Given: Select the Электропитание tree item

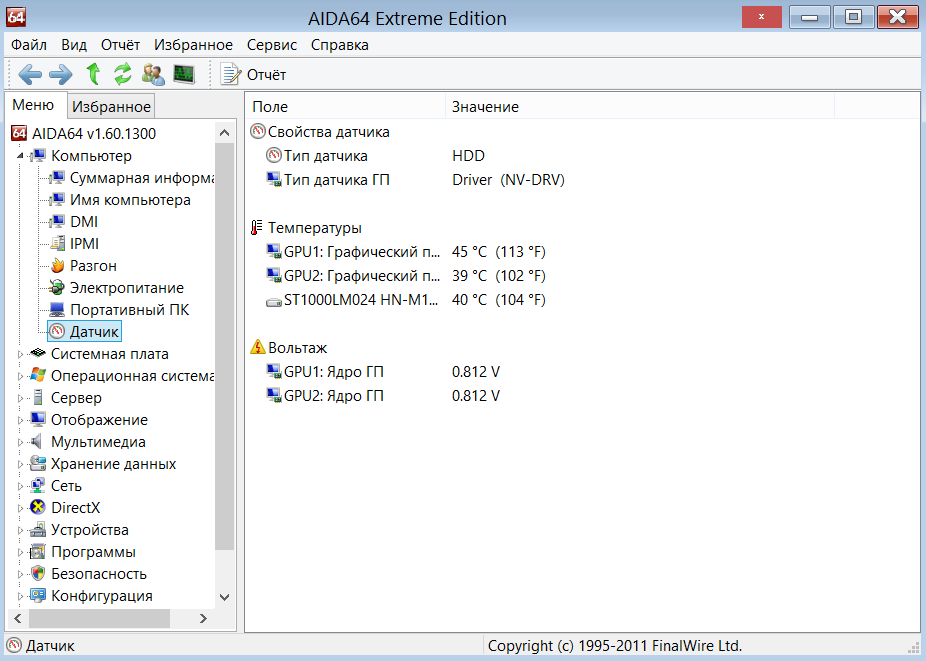Looking at the screenshot, I should coord(126,288).
